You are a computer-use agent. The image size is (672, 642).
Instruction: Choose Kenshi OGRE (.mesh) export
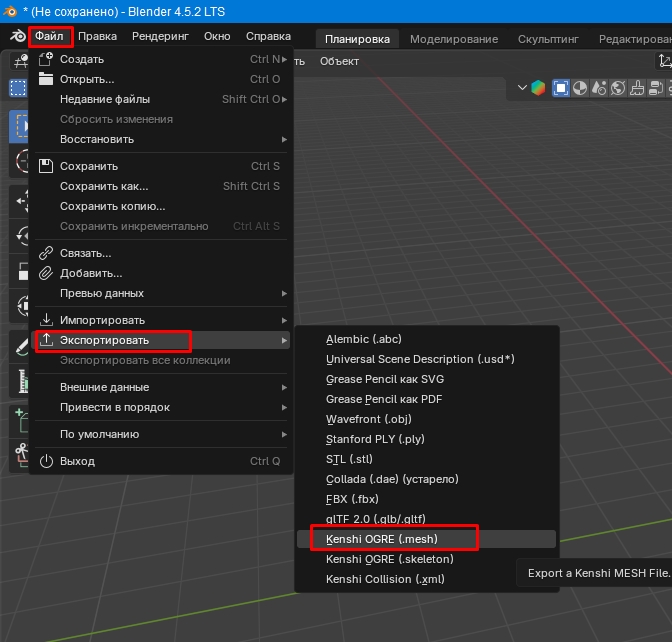[x=426, y=539]
